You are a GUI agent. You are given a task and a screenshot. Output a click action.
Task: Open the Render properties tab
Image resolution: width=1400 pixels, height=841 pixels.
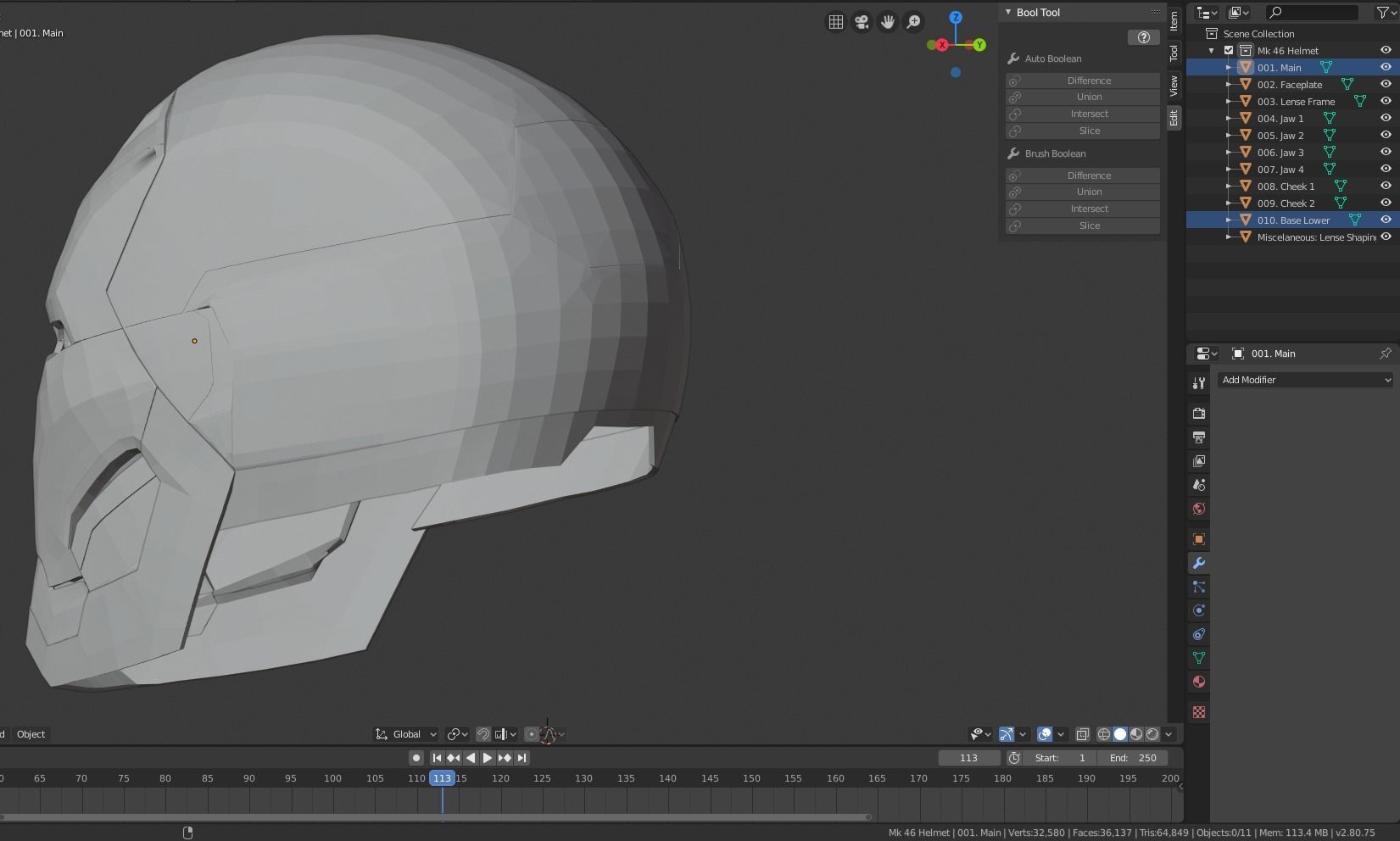(x=1199, y=414)
